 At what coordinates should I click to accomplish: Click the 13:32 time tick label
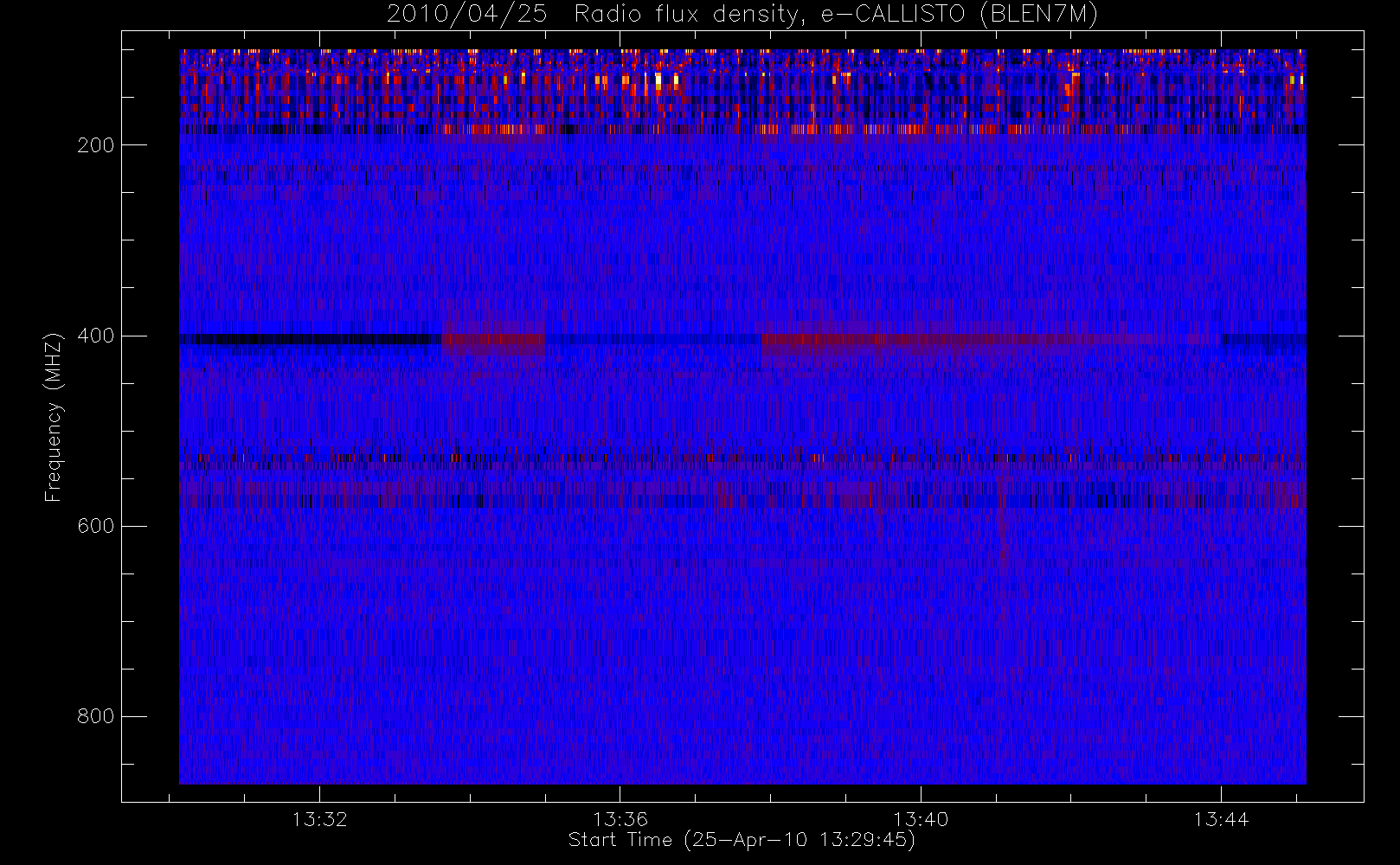click(x=319, y=819)
